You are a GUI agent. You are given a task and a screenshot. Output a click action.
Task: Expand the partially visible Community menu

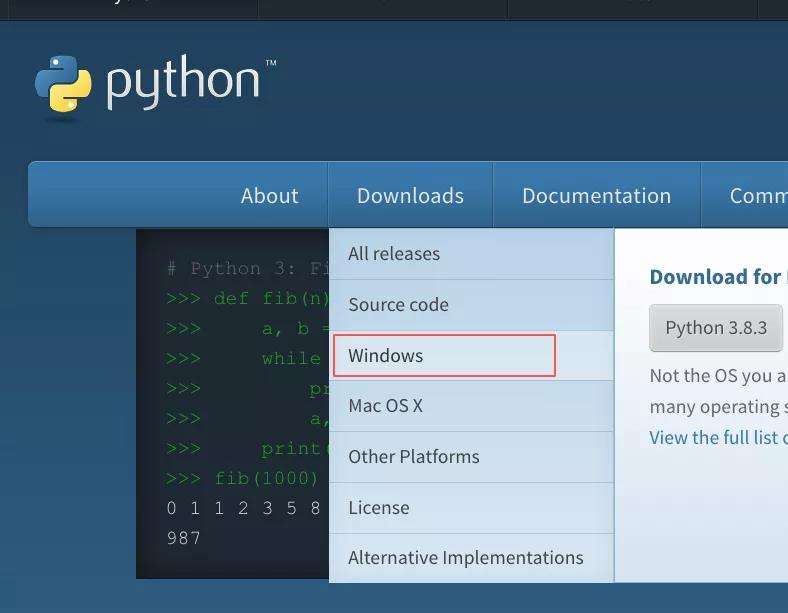[x=757, y=196]
